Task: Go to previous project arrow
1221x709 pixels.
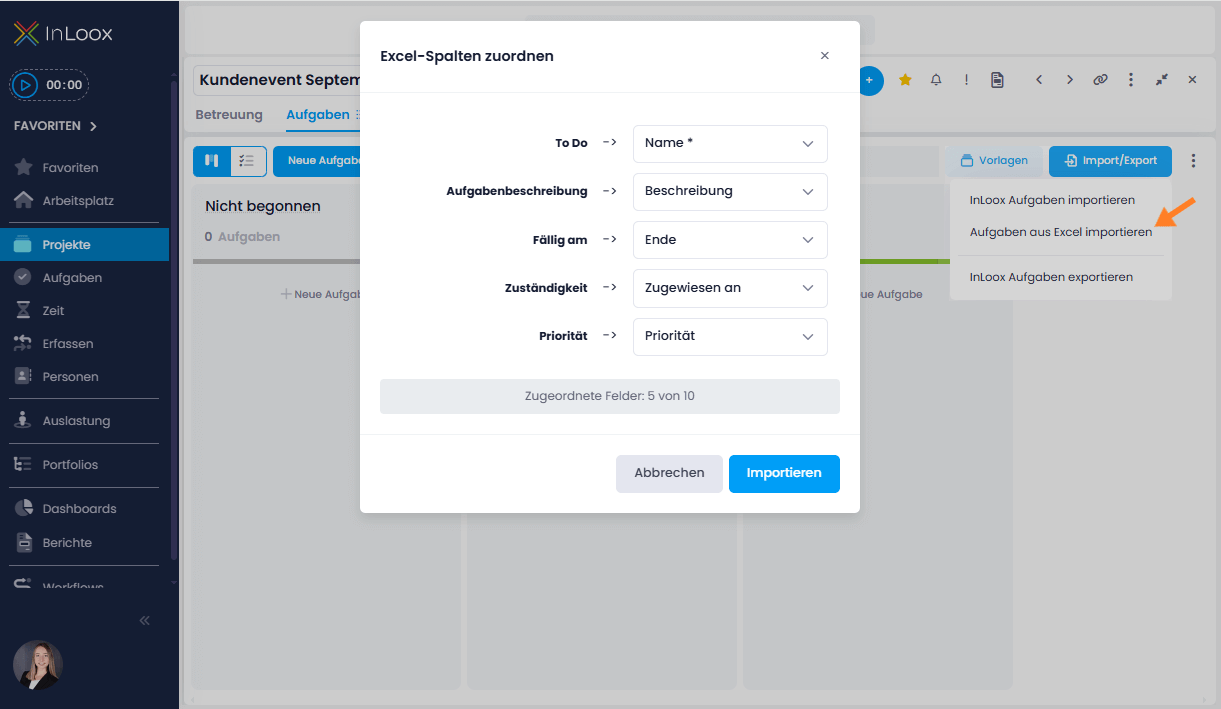Action: click(1039, 80)
